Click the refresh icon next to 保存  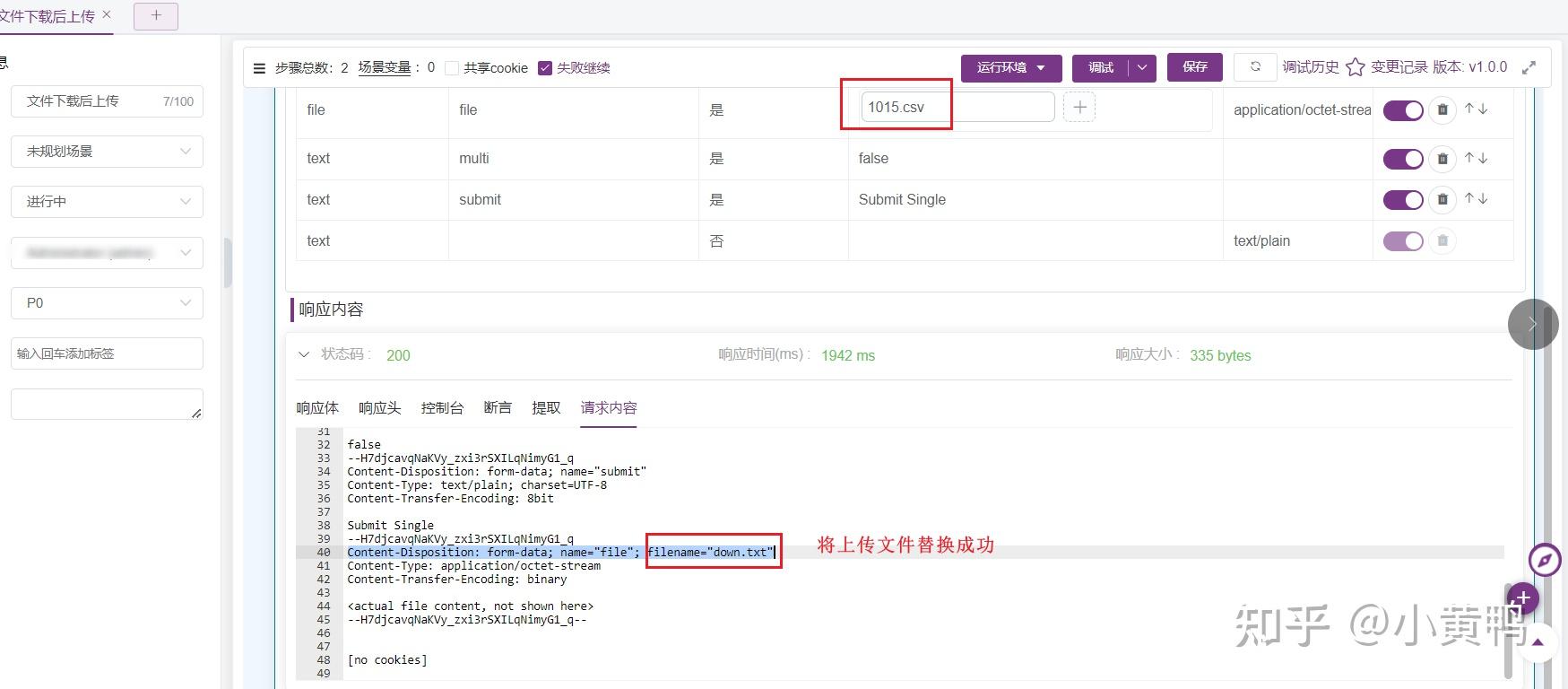click(1255, 66)
